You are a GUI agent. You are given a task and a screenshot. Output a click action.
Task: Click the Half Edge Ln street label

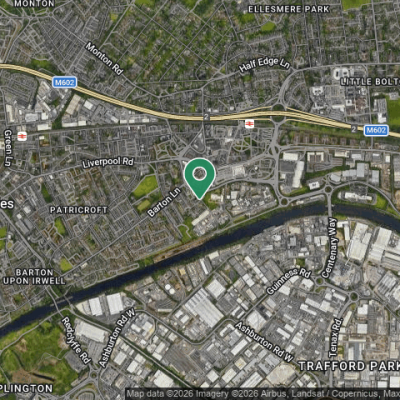[265, 64]
